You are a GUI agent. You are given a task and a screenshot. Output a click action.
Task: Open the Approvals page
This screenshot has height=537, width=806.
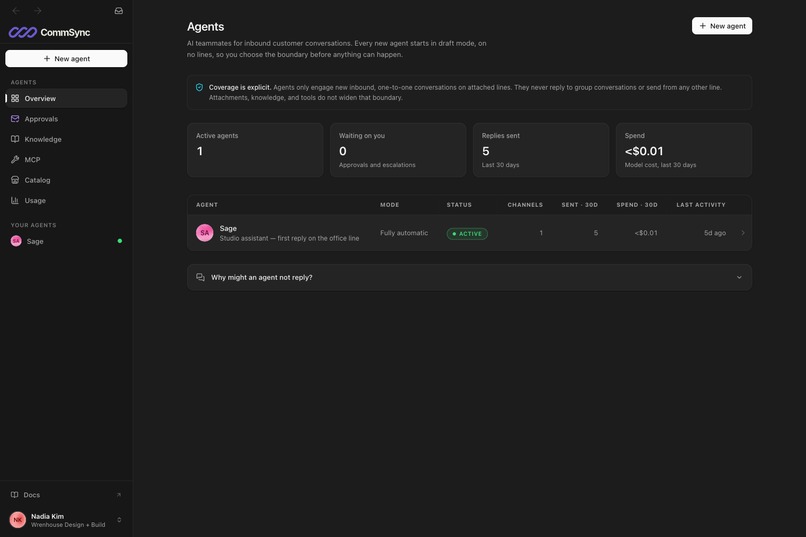coord(66,119)
